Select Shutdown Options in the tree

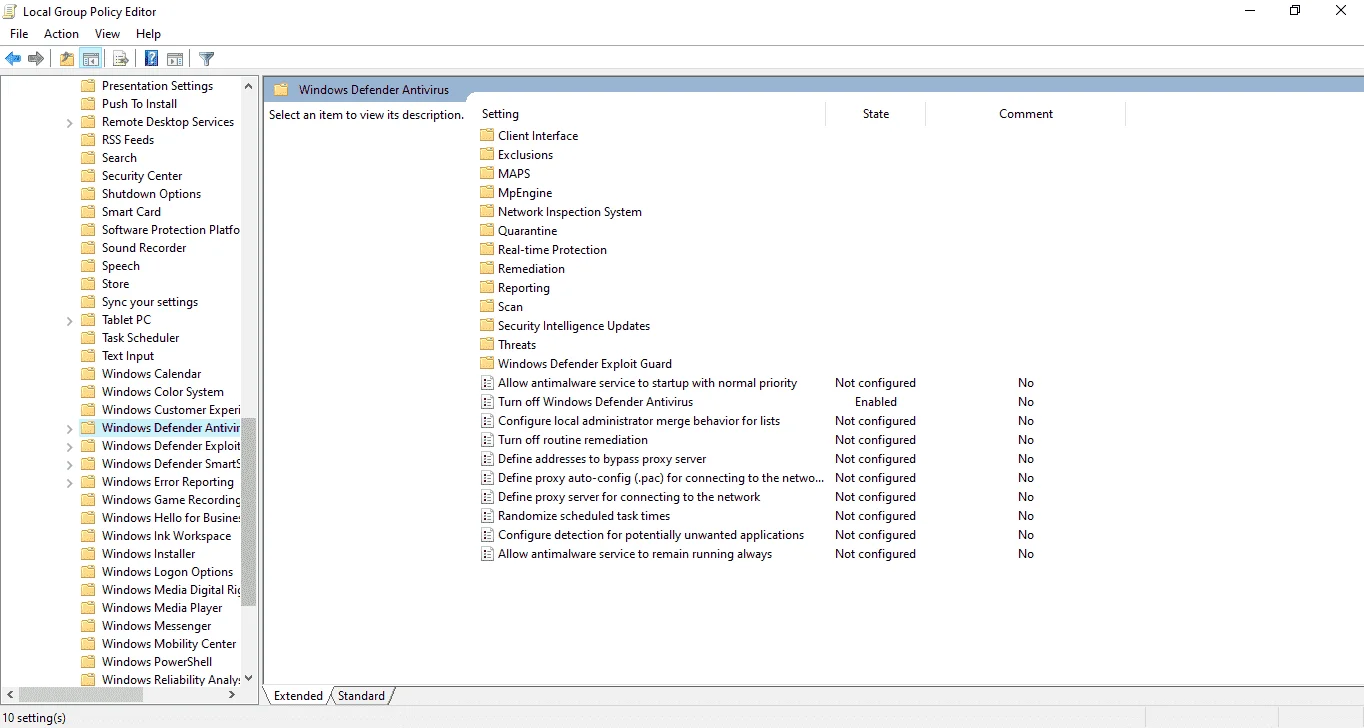pyautogui.click(x=151, y=194)
